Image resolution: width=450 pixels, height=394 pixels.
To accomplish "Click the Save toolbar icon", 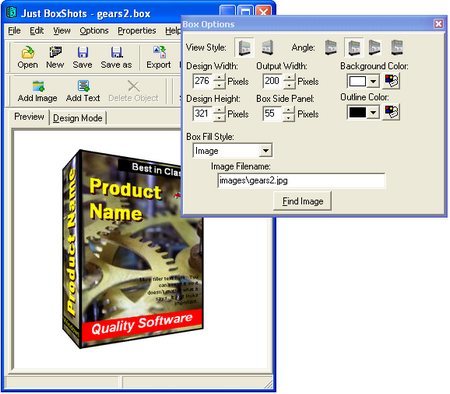I will (83, 52).
